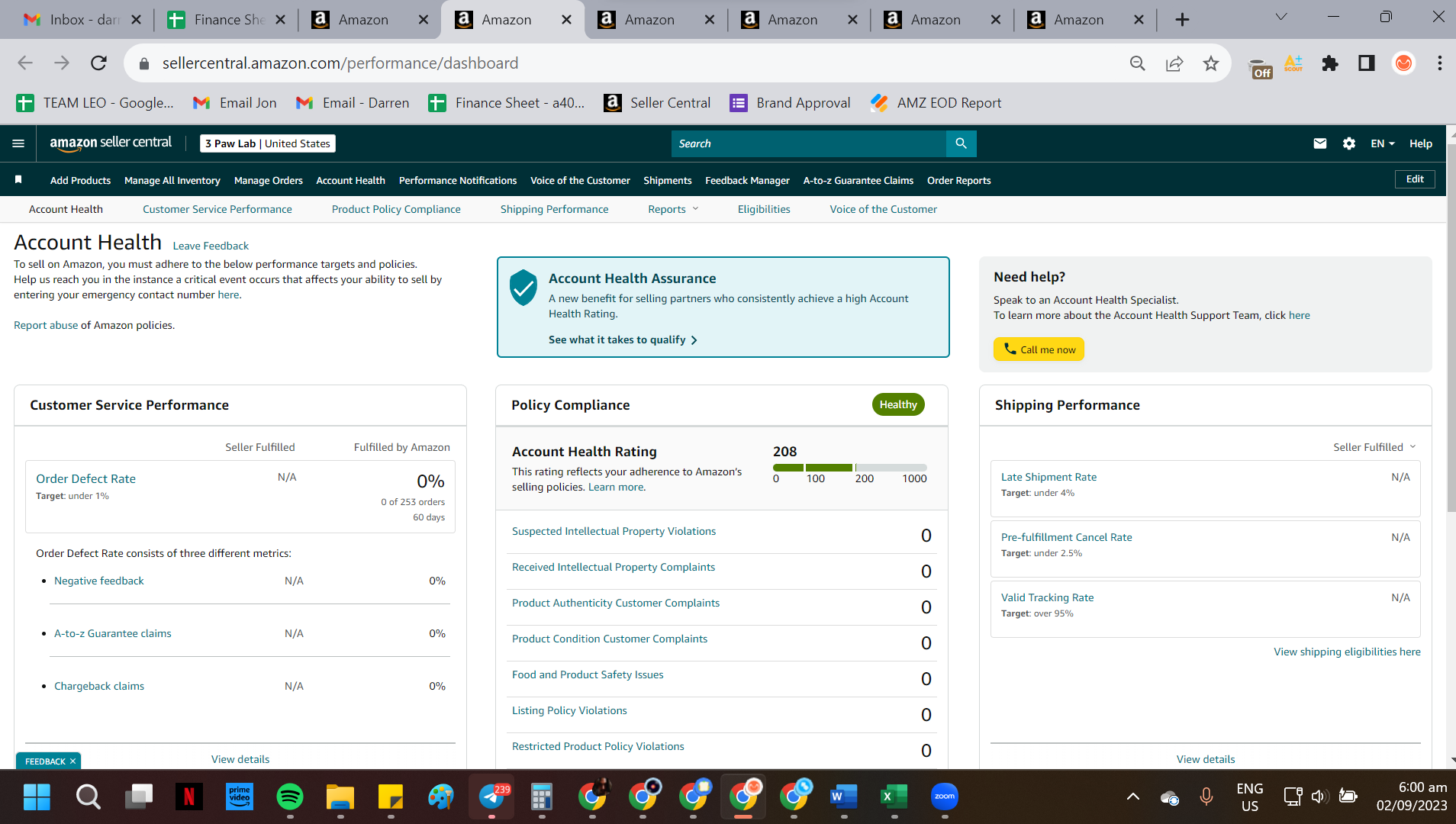Image resolution: width=1456 pixels, height=824 pixels.
Task: Click the Help link in header
Action: 1420,143
